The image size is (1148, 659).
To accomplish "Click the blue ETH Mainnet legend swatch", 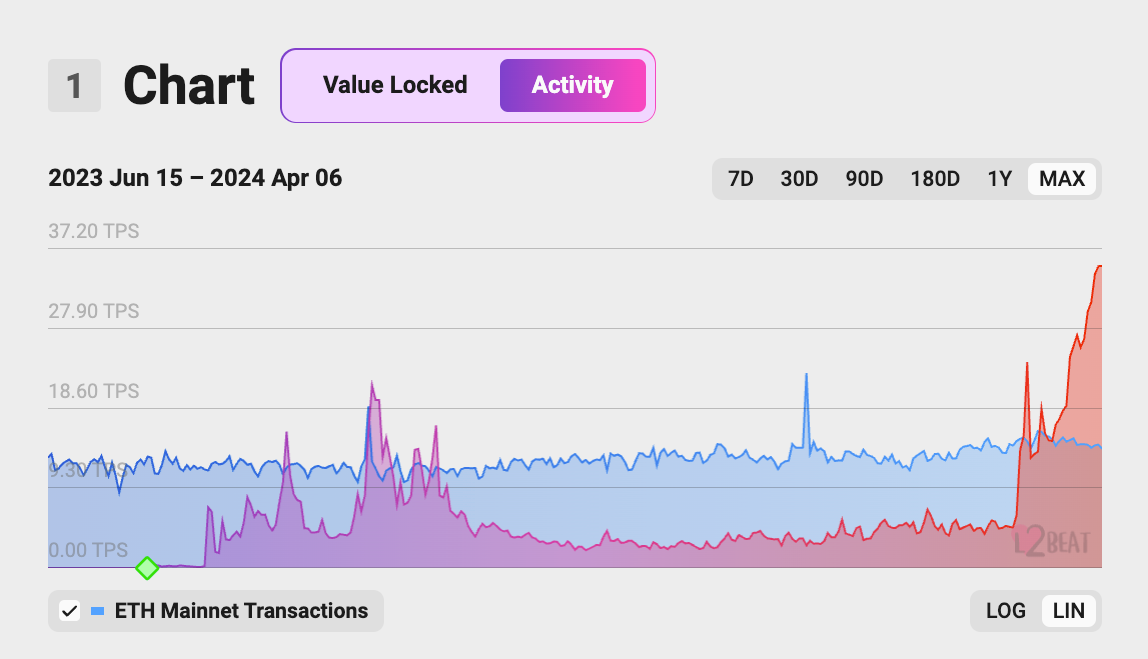I will click(x=97, y=610).
